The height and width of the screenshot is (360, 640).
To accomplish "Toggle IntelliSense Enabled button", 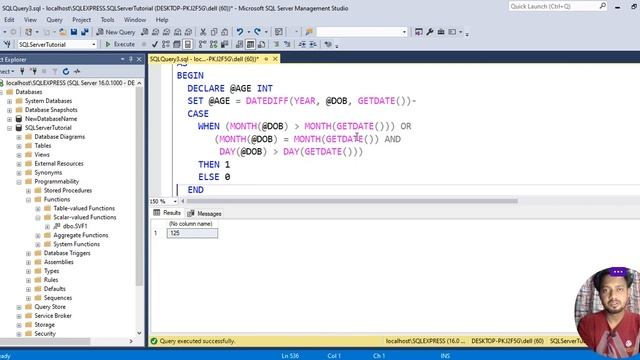I will click(188, 44).
